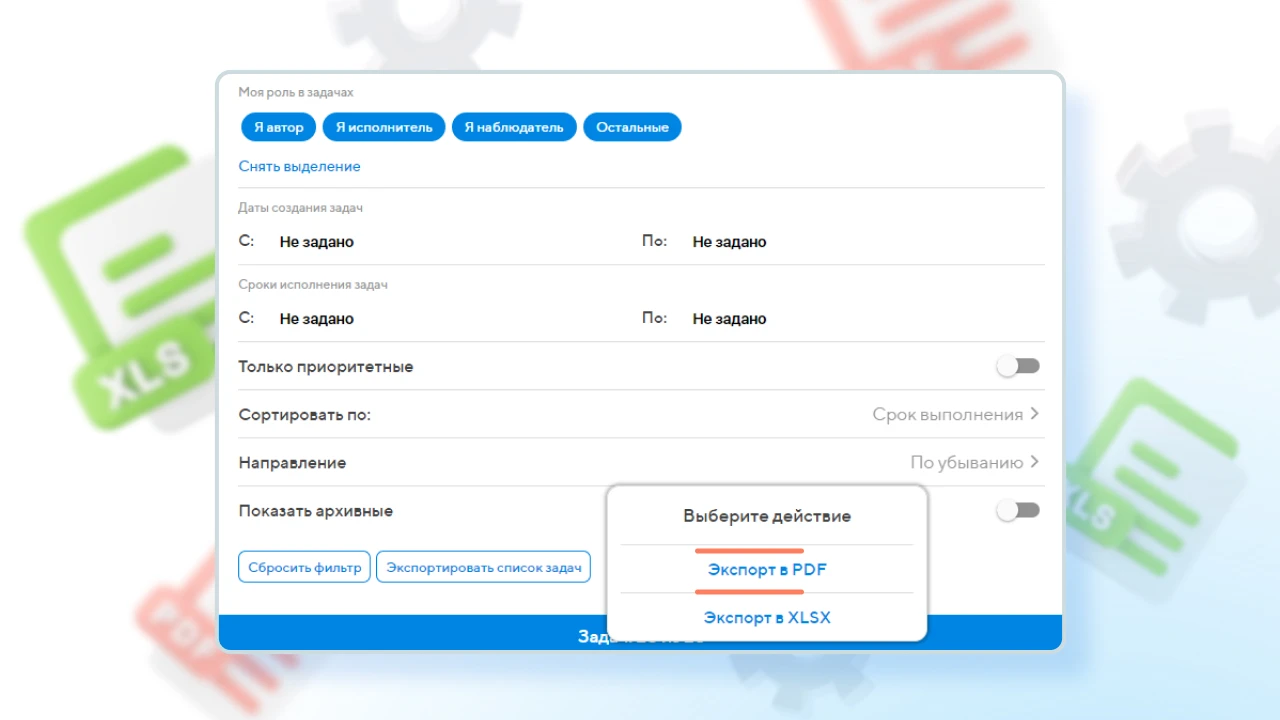Toggle the "Я автор" role chip
Viewport: 1280px width, 720px height.
point(278,127)
